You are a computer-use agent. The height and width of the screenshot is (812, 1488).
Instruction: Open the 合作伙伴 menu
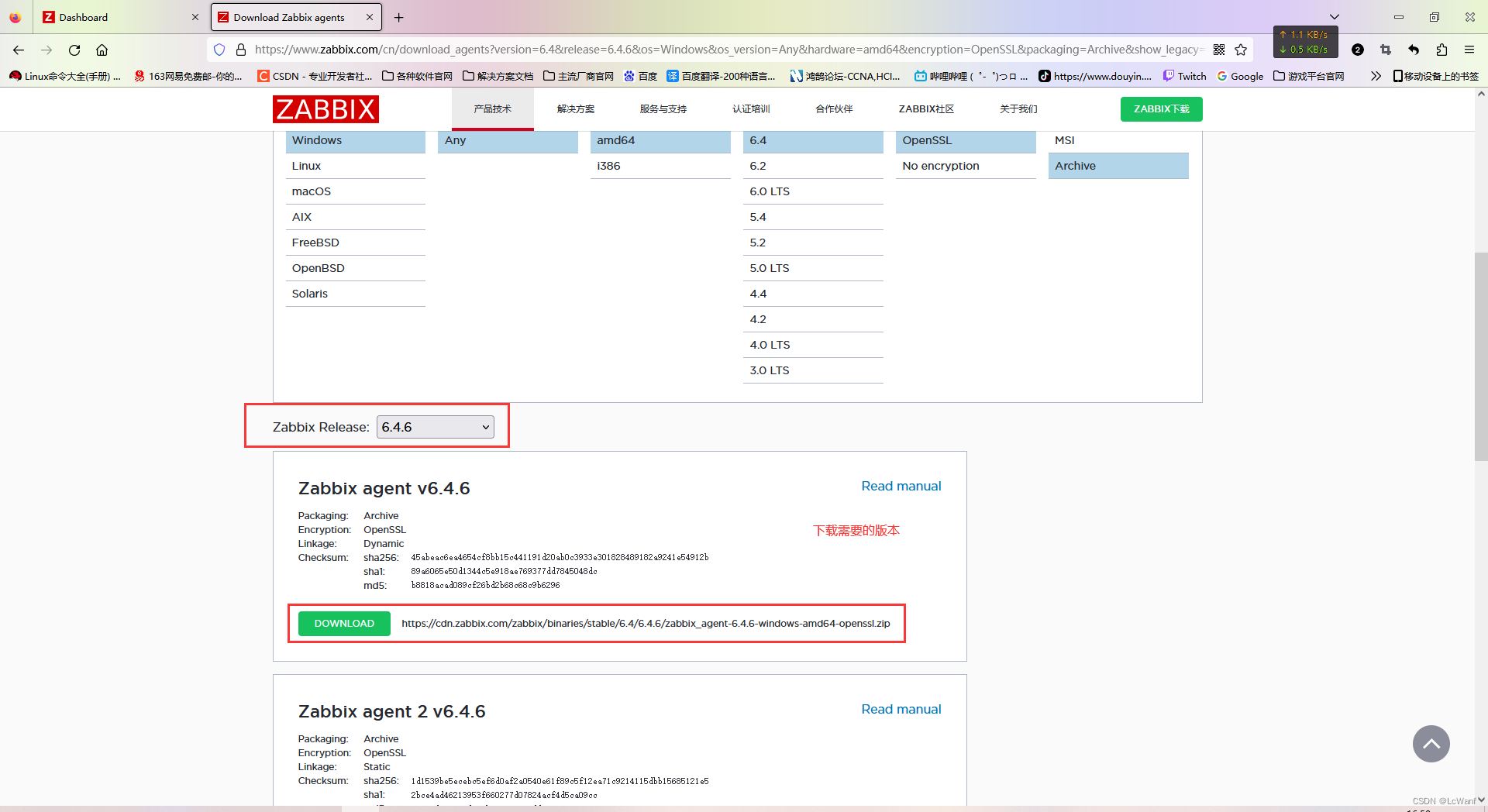(x=834, y=109)
